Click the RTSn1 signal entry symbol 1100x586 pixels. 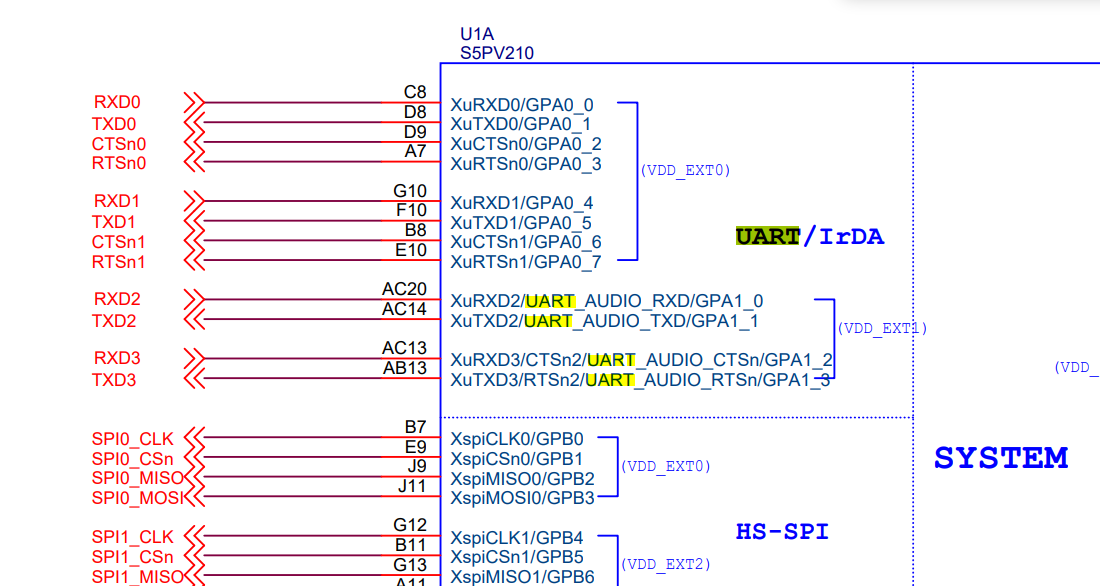[193, 262]
